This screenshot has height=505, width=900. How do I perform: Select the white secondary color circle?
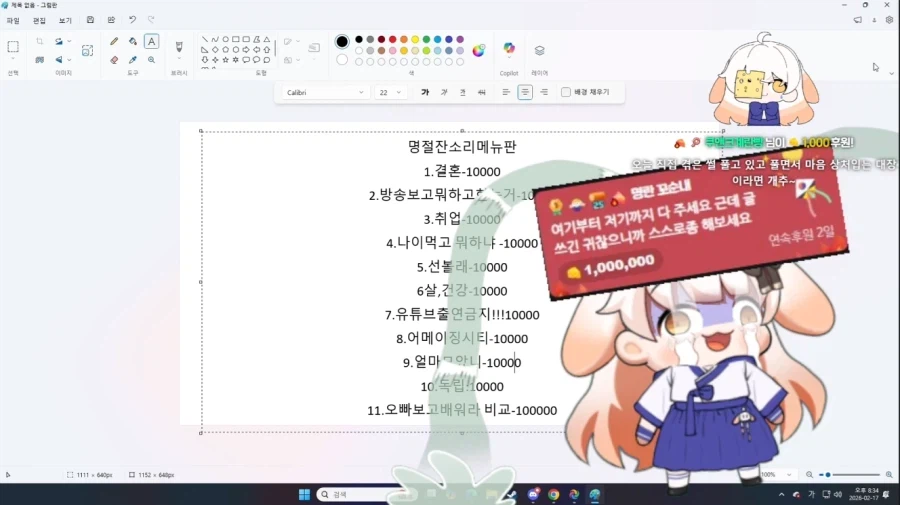point(342,60)
